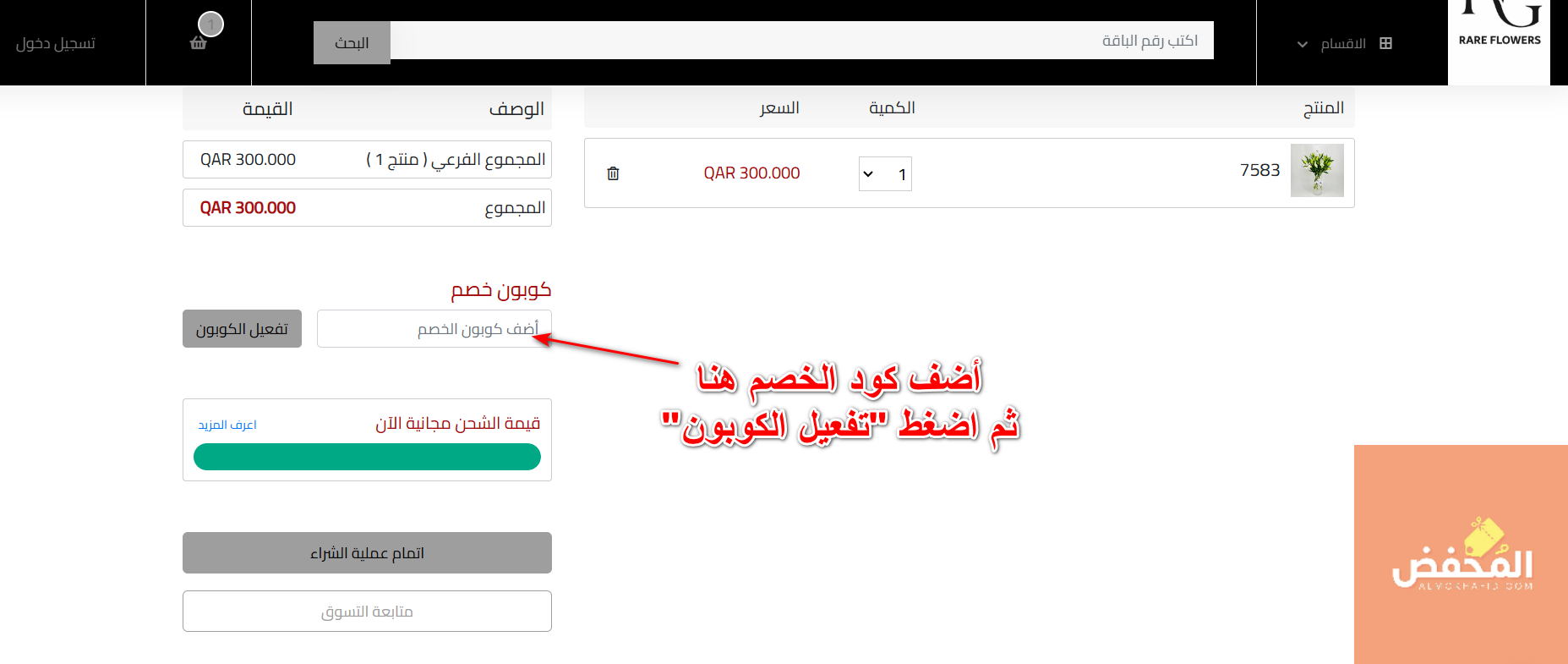Viewport: 1568px width, 664px height.
Task: Follow the اعرف المزيد link
Action: tap(227, 425)
